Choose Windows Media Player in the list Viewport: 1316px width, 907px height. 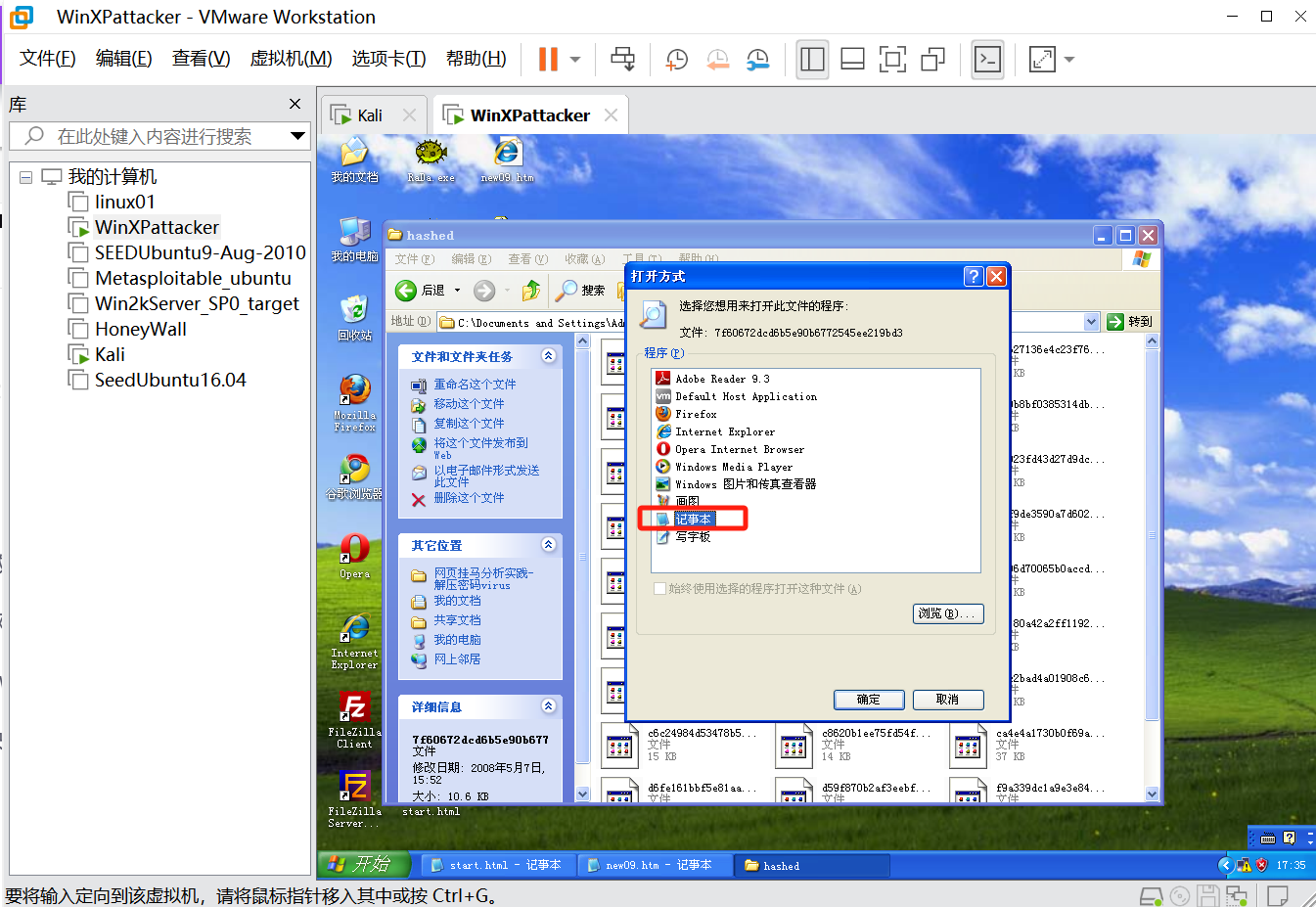tap(734, 467)
